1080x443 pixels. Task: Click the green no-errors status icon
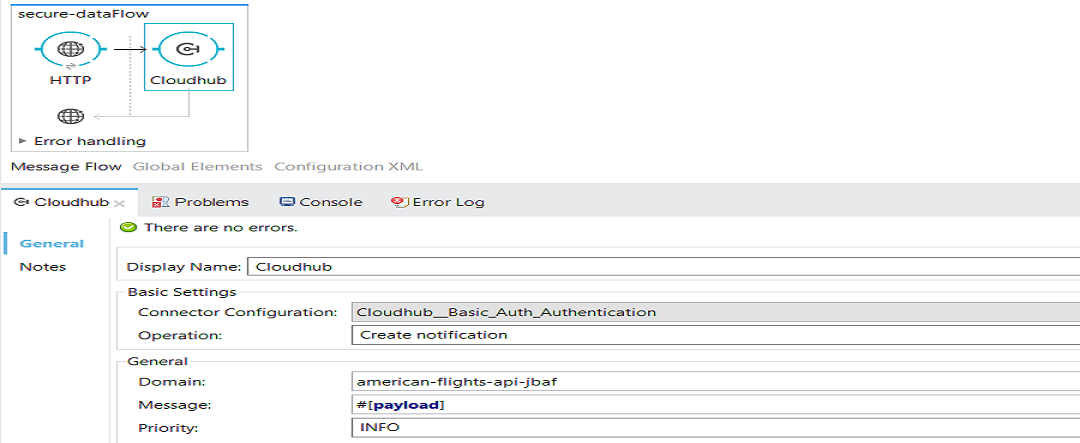(128, 227)
